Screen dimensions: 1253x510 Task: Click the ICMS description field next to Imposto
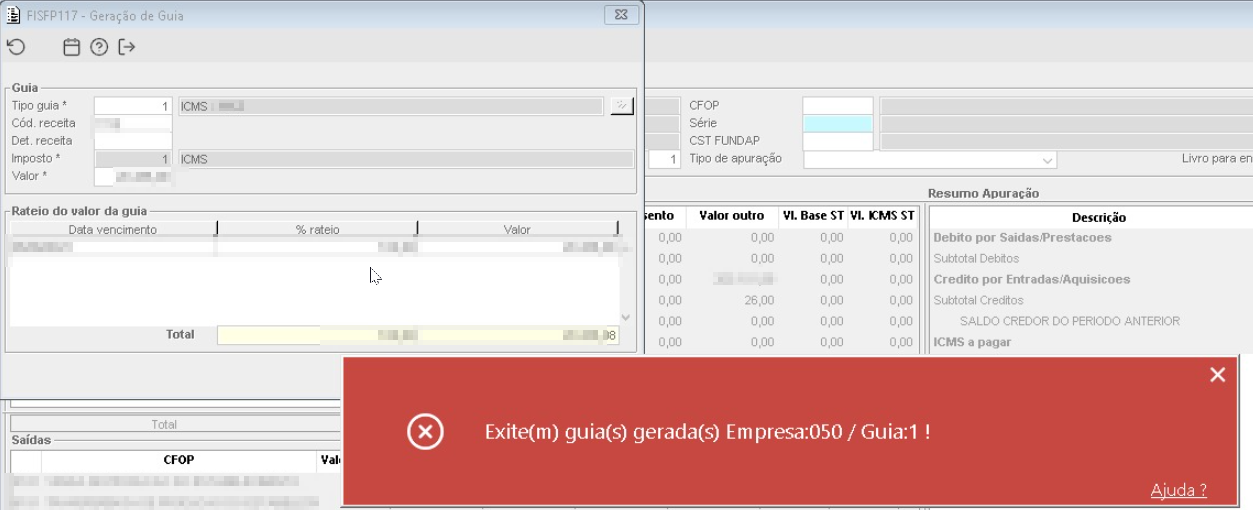click(x=405, y=159)
